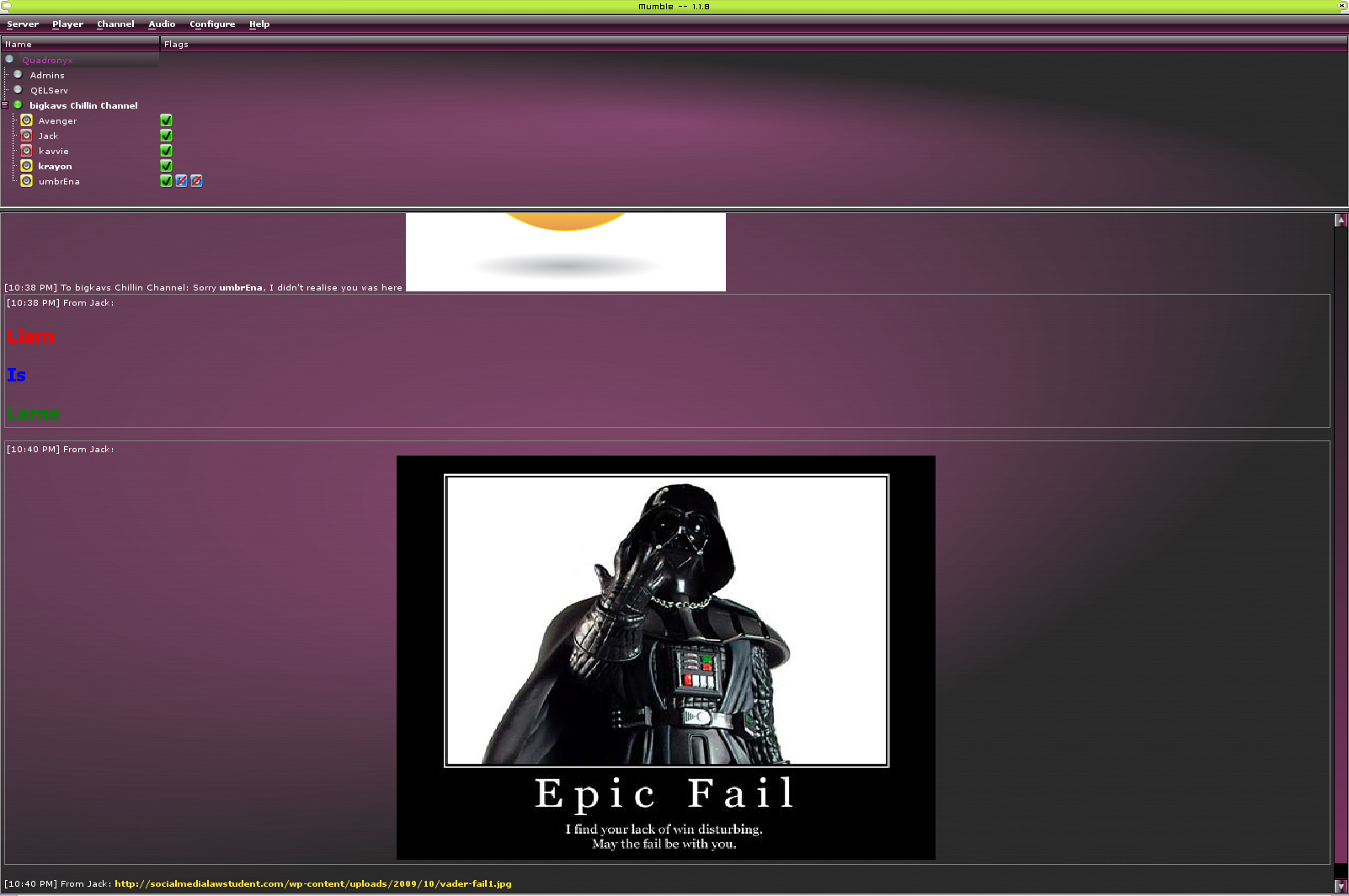Viewport: 1349px width, 896px height.
Task: Open the vader-fail1.jpg link
Action: [312, 884]
